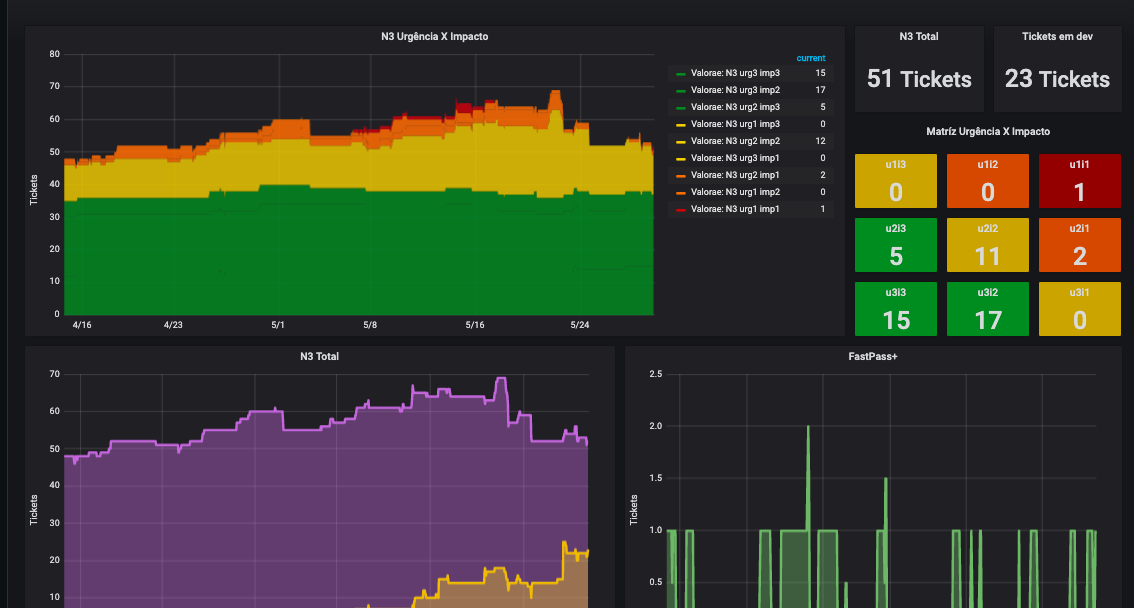Toggle the Valorae: N3 urg1 imp3 legend series

click(x=735, y=124)
